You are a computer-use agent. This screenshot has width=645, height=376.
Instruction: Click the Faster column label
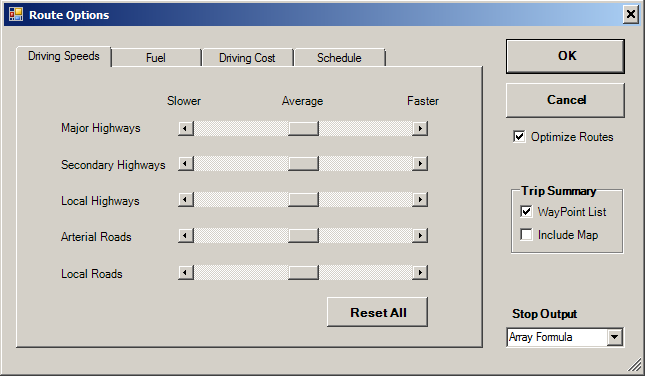click(x=423, y=101)
